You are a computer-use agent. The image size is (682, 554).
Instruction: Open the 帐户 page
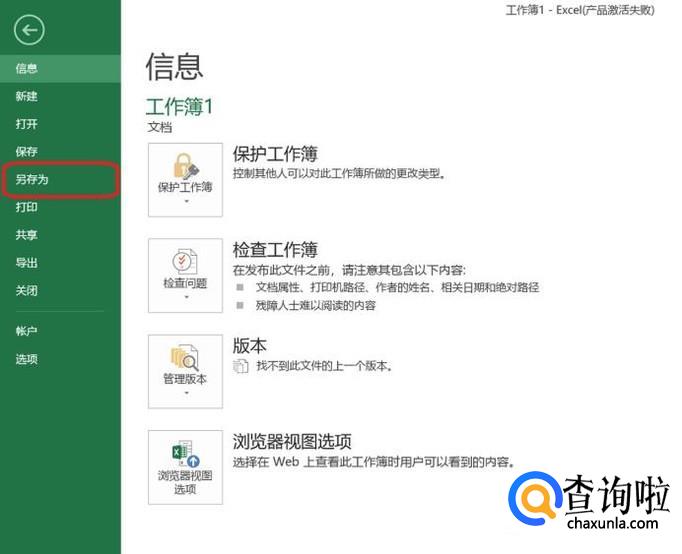point(60,331)
